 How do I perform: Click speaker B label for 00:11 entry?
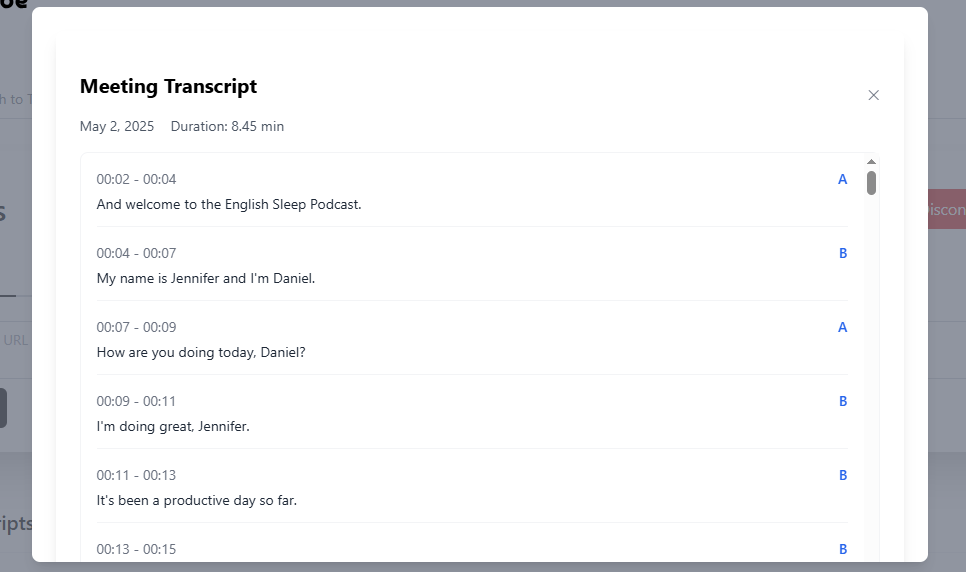click(842, 476)
